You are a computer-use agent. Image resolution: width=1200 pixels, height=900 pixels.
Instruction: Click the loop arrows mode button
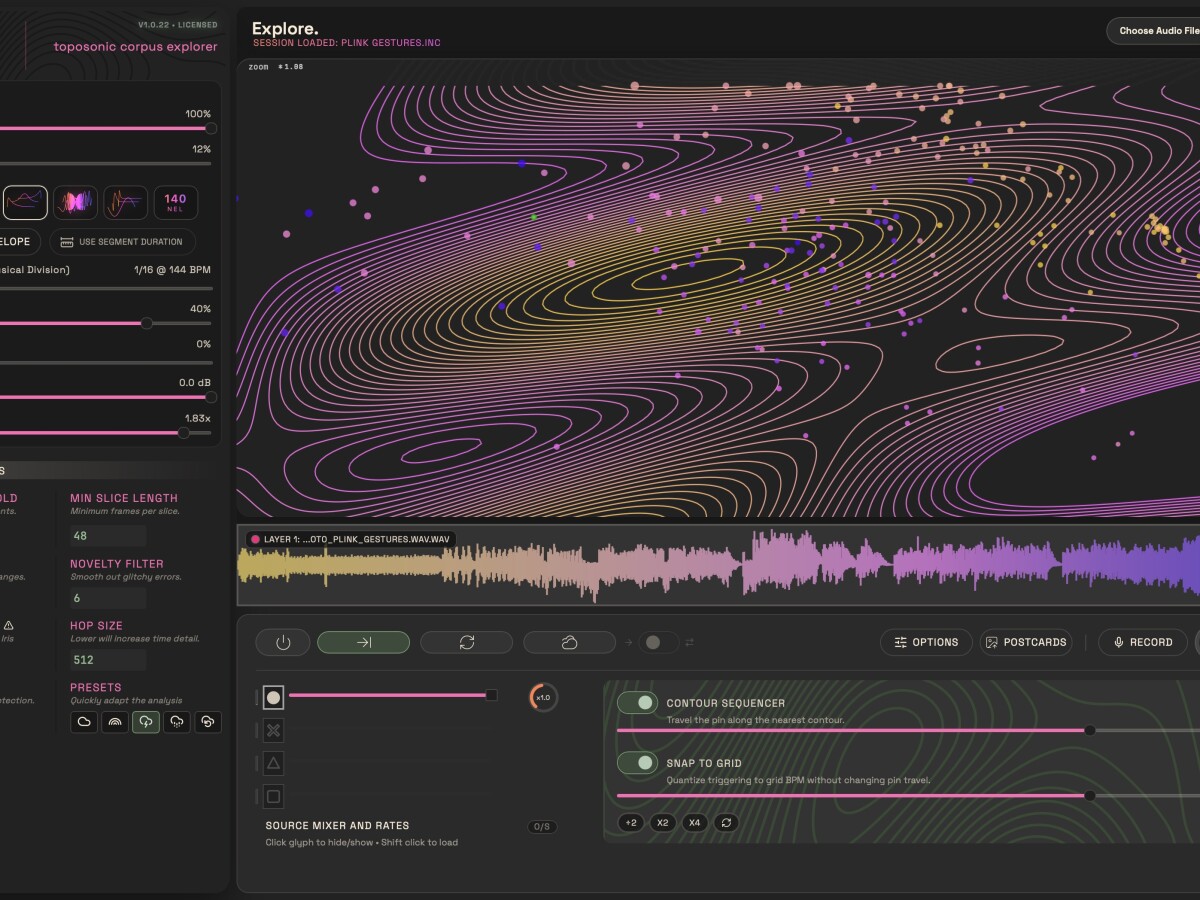point(466,642)
